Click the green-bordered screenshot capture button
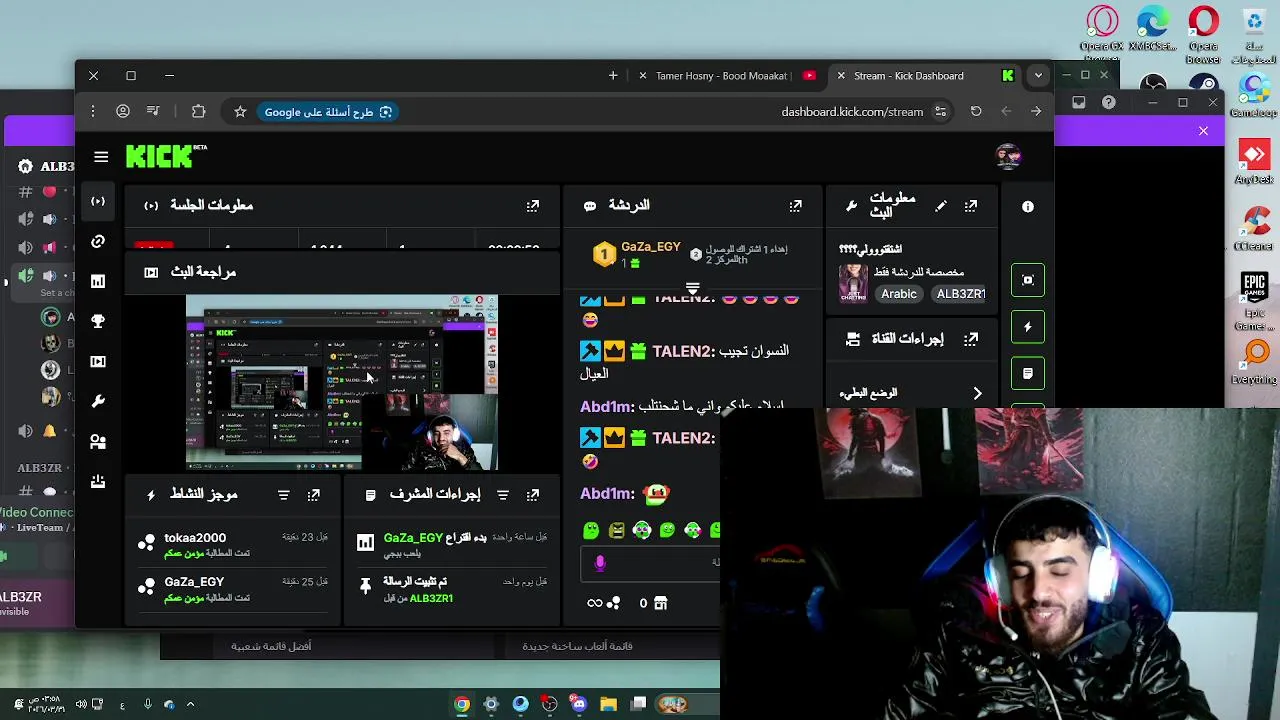Viewport: 1280px width, 720px height. 1028,280
